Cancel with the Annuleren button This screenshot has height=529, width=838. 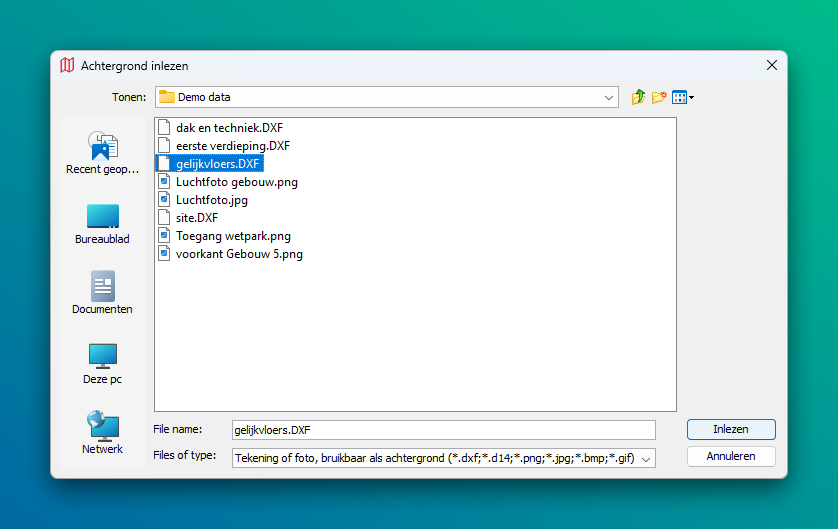click(731, 456)
